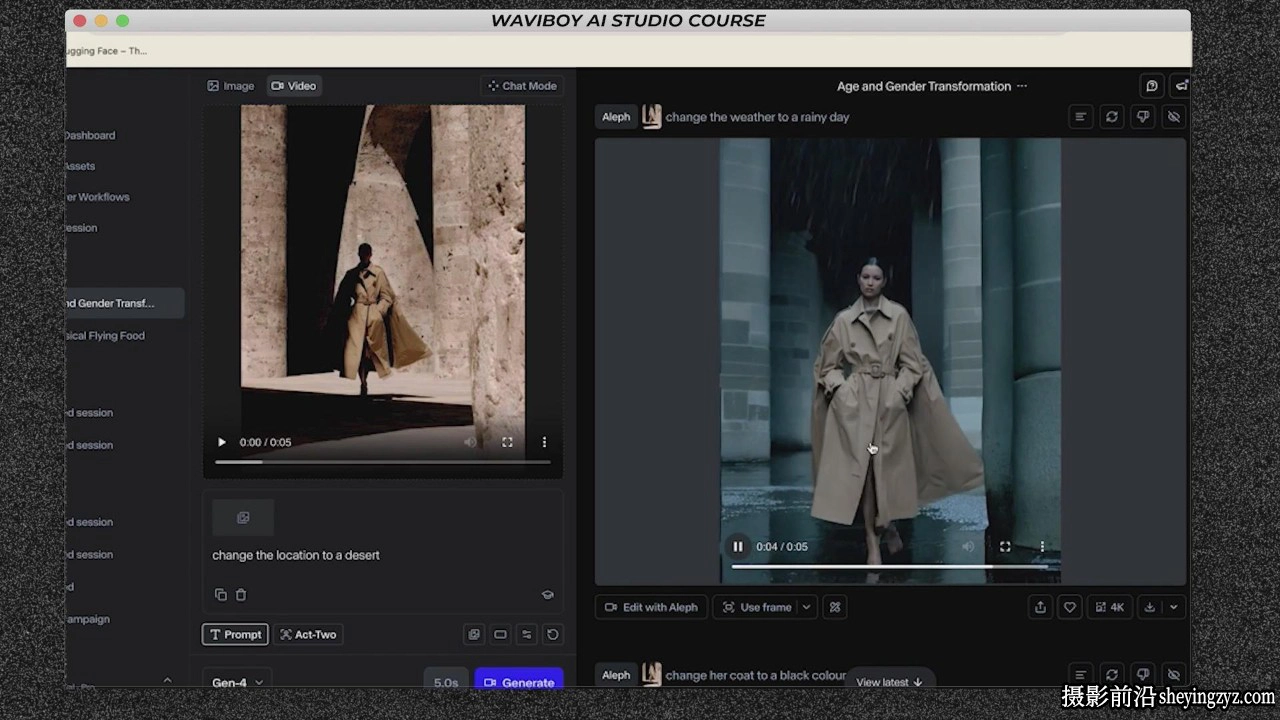Seek in the source video progress bar
This screenshot has height=720, width=1280.
pyautogui.click(x=382, y=462)
